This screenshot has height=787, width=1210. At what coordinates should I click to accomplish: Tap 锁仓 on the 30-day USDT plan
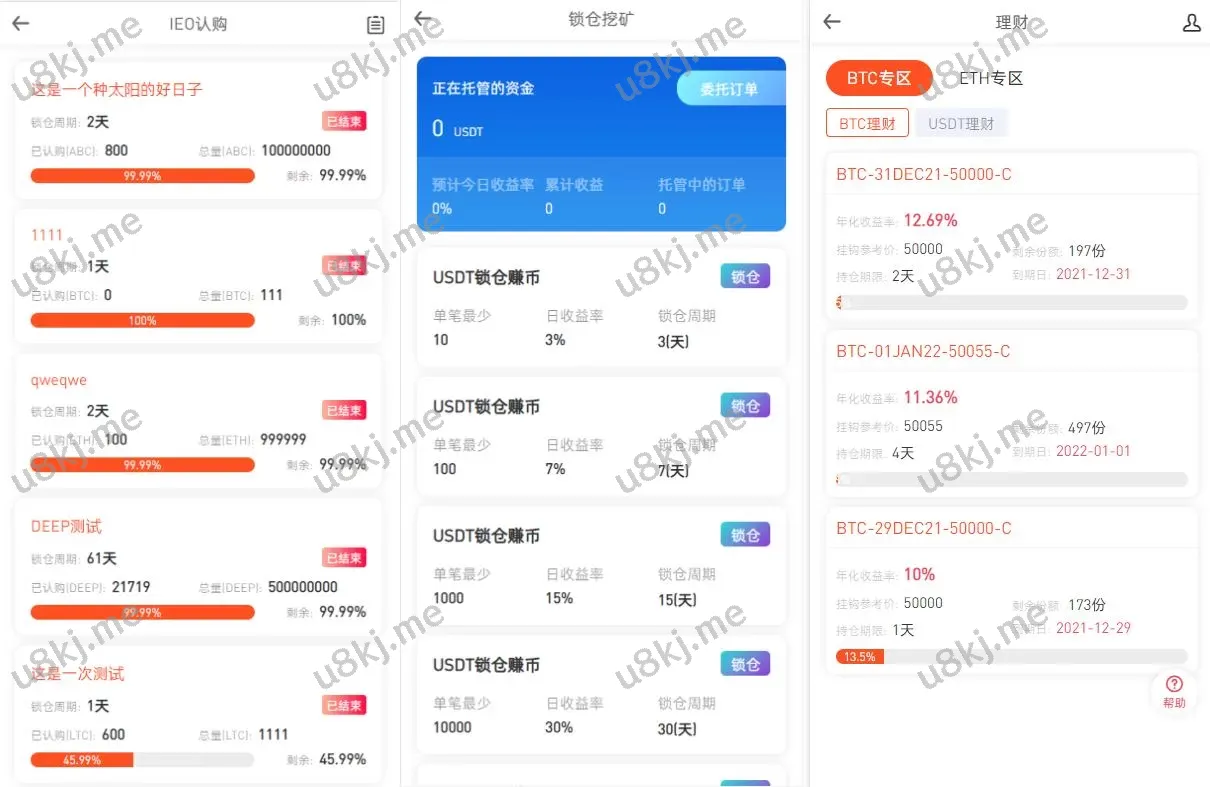(x=746, y=664)
